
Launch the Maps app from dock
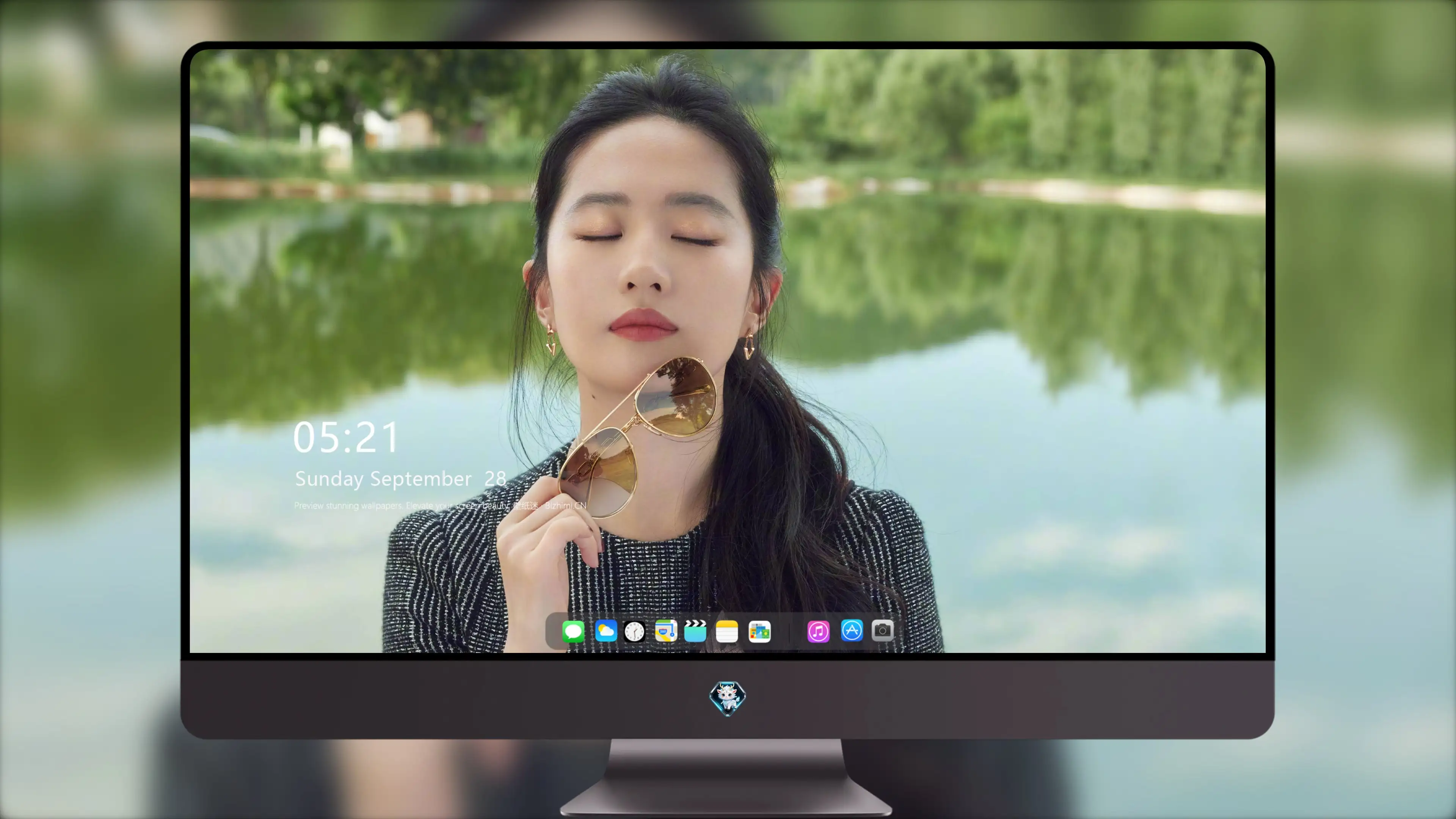coord(666,631)
